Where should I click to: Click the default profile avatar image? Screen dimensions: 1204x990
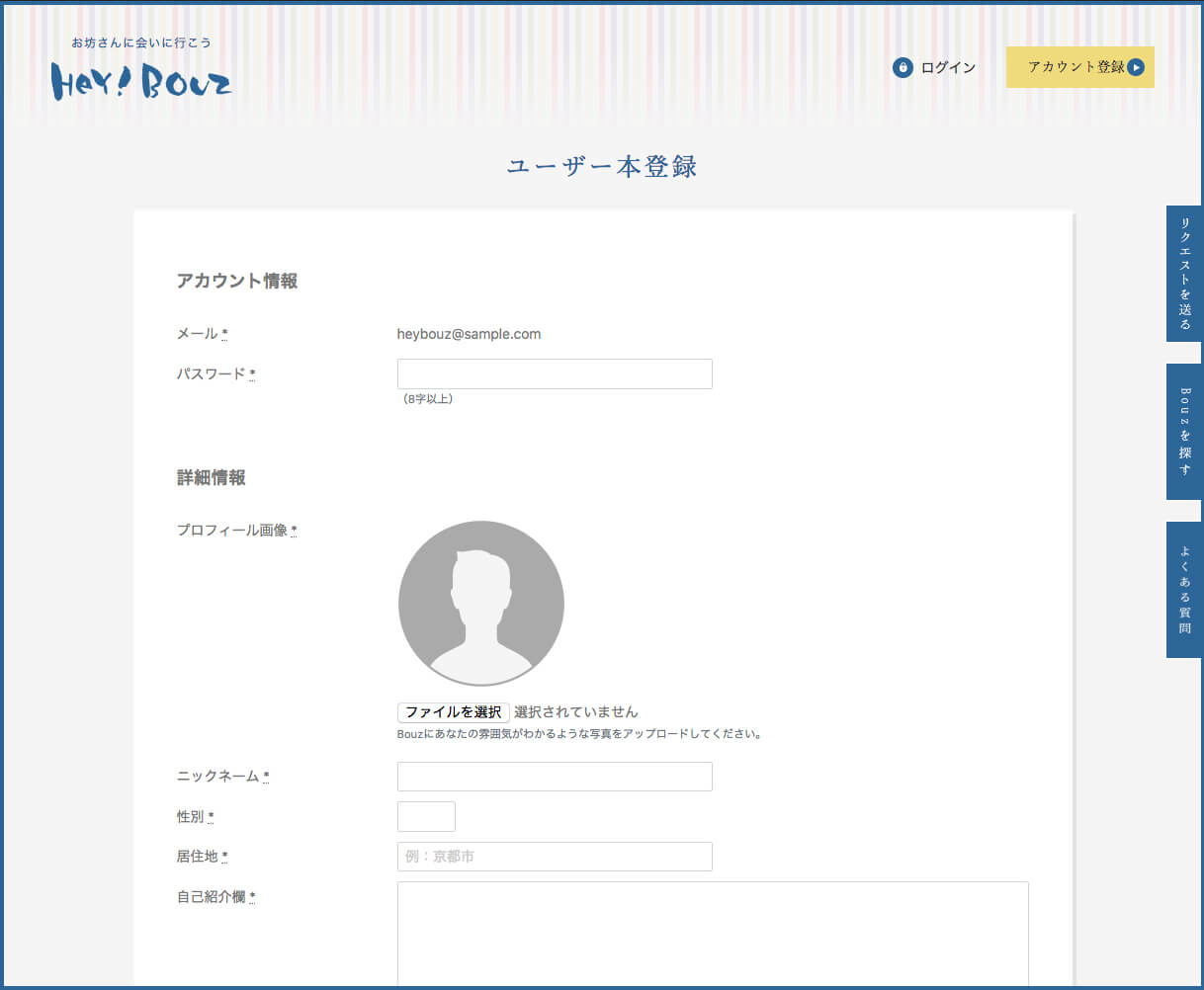(481, 603)
